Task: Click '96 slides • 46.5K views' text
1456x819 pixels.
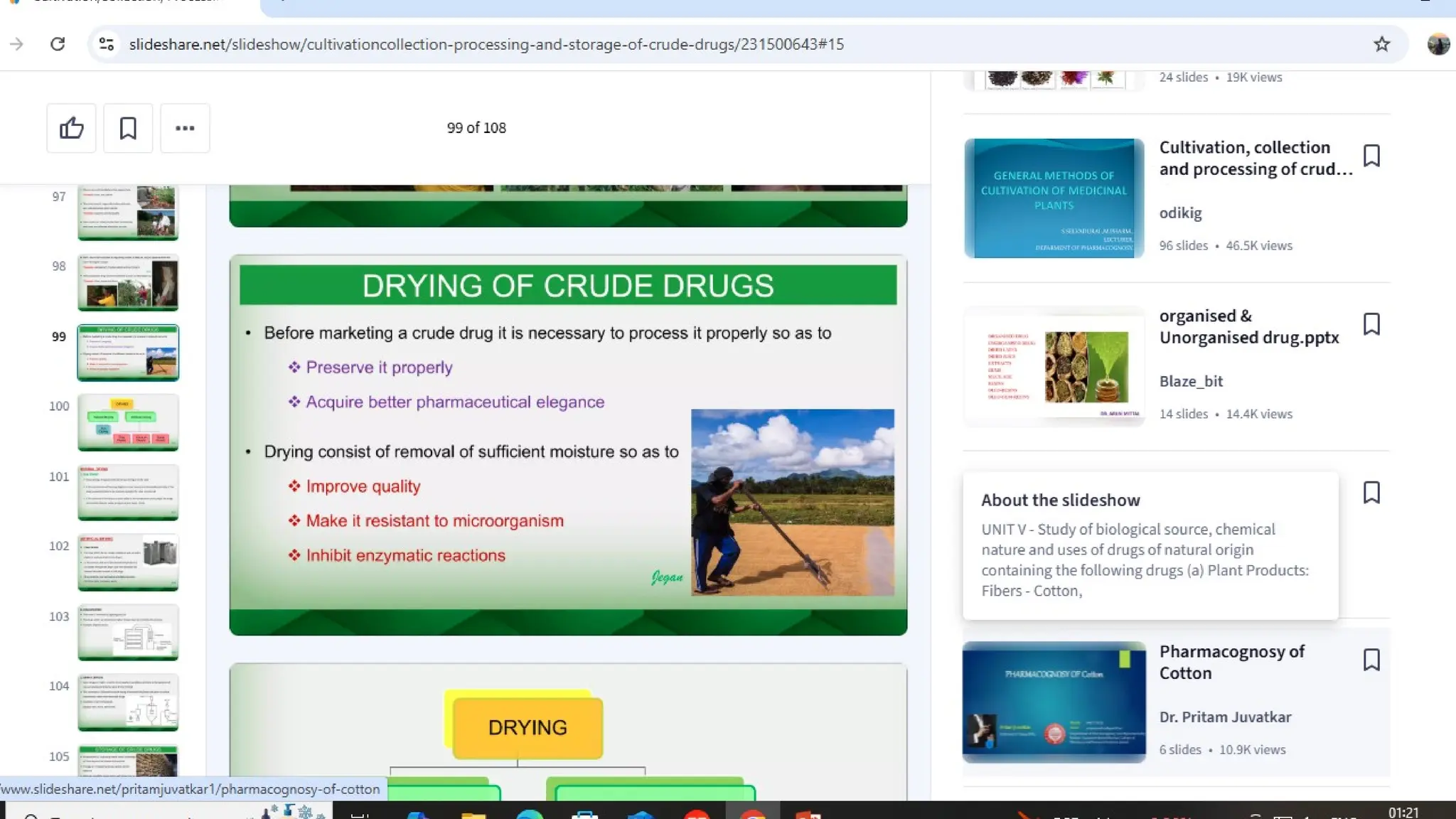Action: tap(1226, 245)
